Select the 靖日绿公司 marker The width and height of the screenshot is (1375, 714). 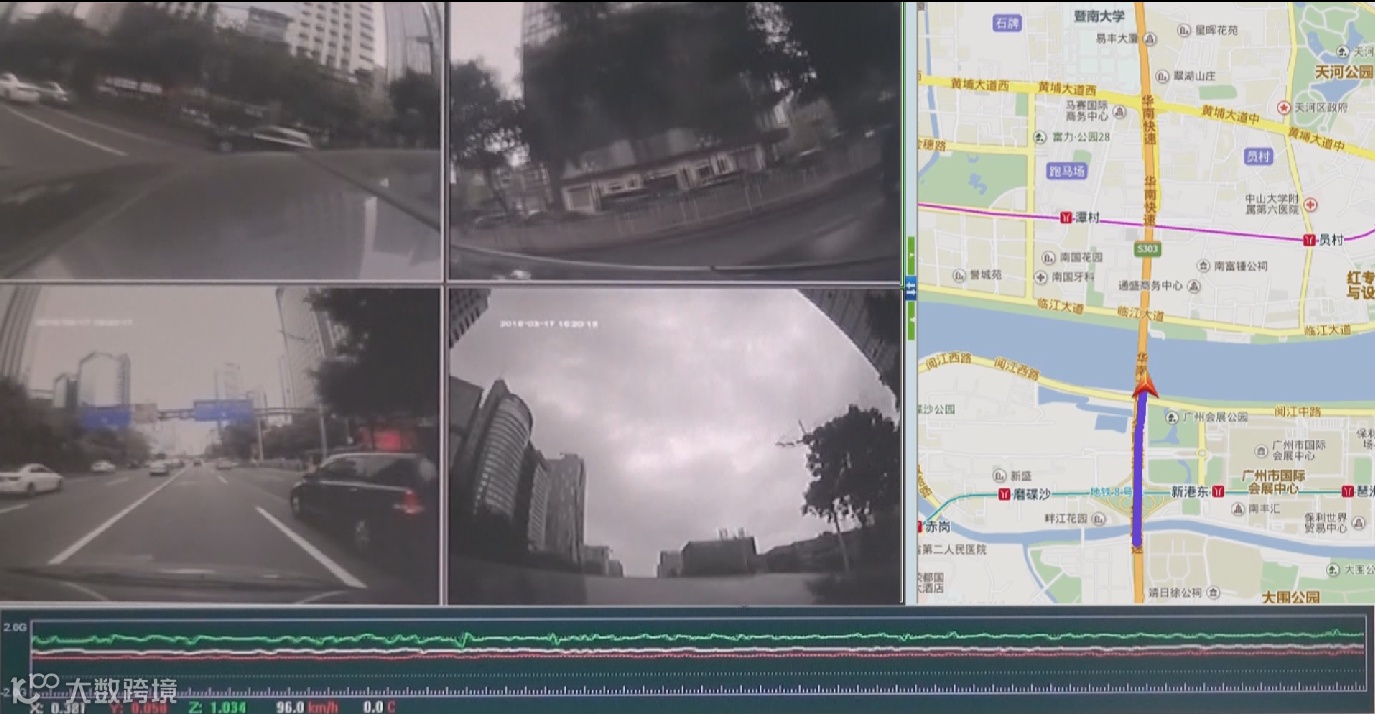point(1214,592)
